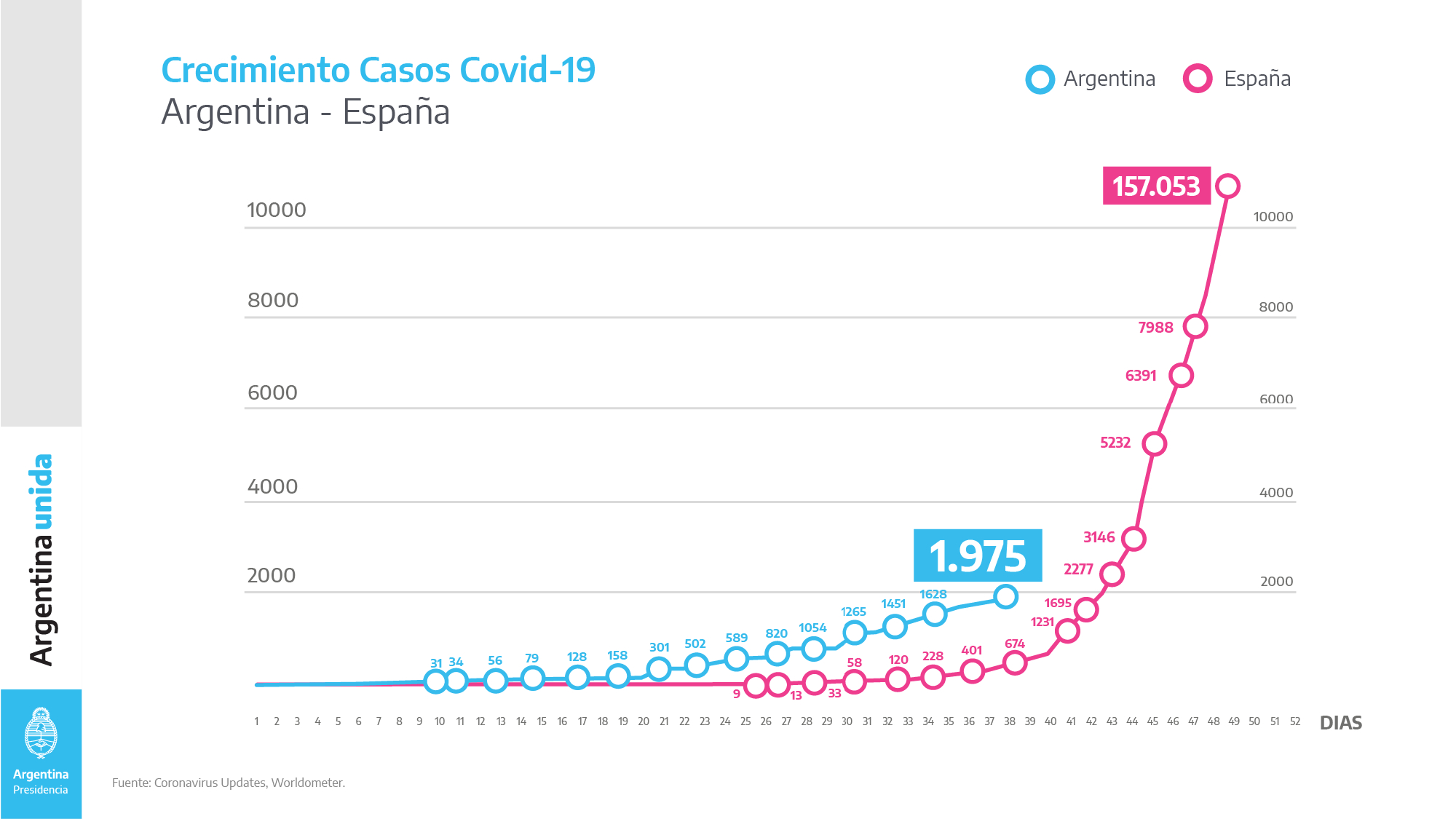Click the Argentina data point labeled 502

(x=697, y=665)
